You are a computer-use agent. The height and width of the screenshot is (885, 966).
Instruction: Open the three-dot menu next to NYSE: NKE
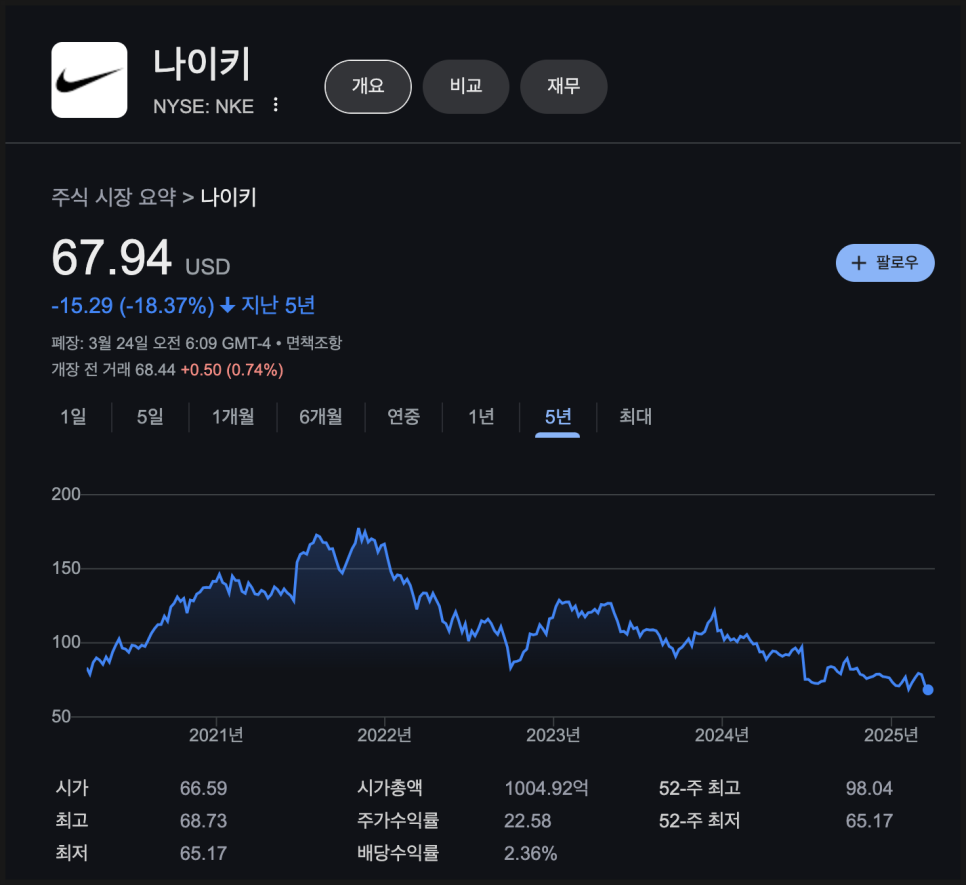tap(275, 105)
